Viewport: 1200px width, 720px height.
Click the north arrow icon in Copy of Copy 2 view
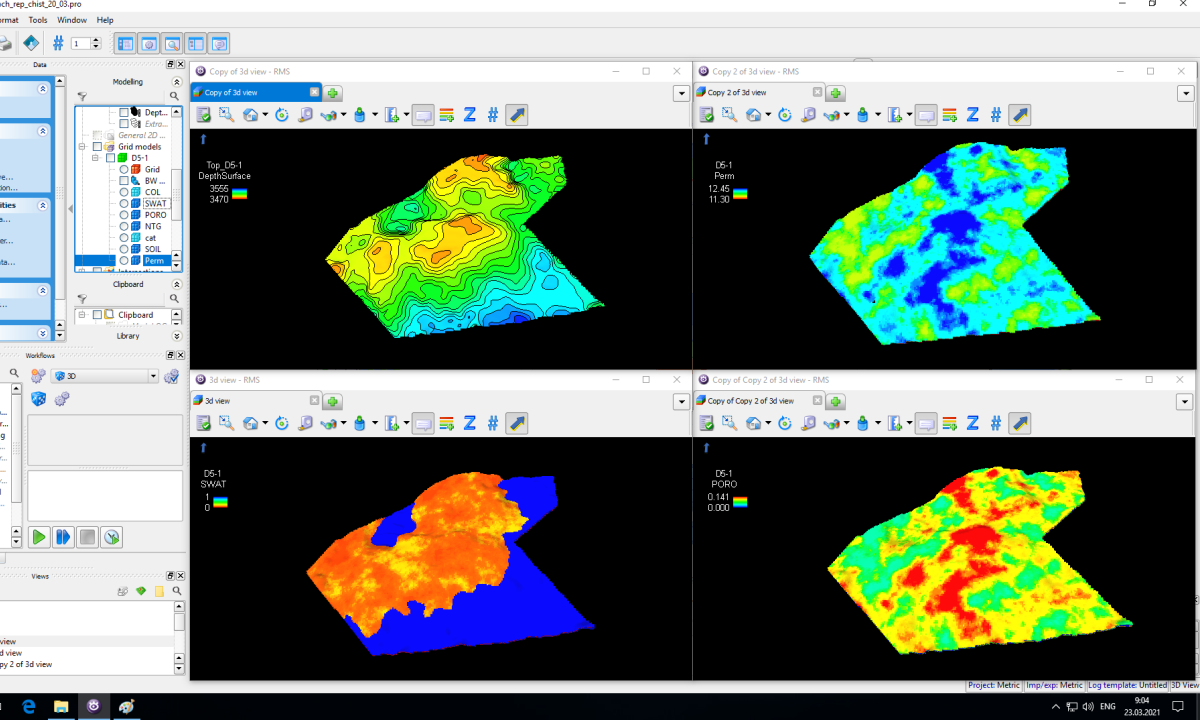(x=1019, y=423)
